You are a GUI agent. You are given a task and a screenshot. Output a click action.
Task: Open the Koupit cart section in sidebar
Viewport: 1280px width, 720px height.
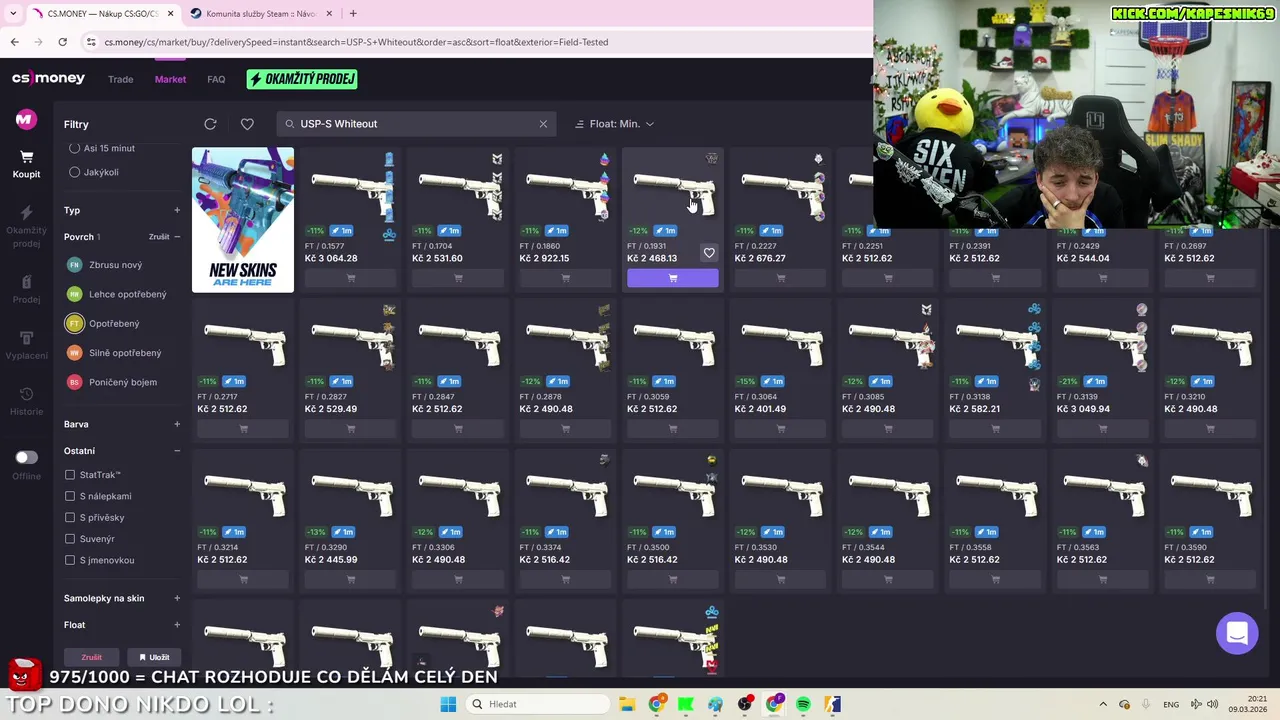(x=26, y=164)
